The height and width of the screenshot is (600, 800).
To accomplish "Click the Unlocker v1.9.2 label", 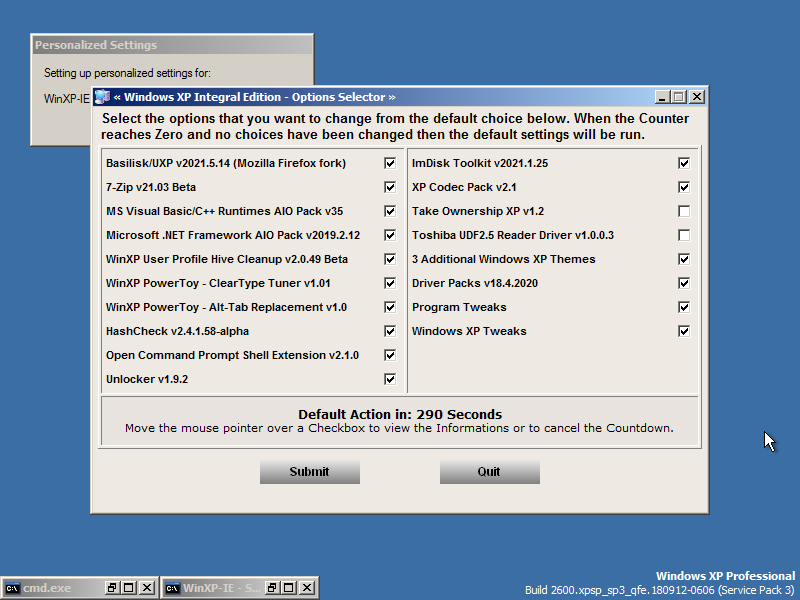I will pyautogui.click(x=147, y=379).
